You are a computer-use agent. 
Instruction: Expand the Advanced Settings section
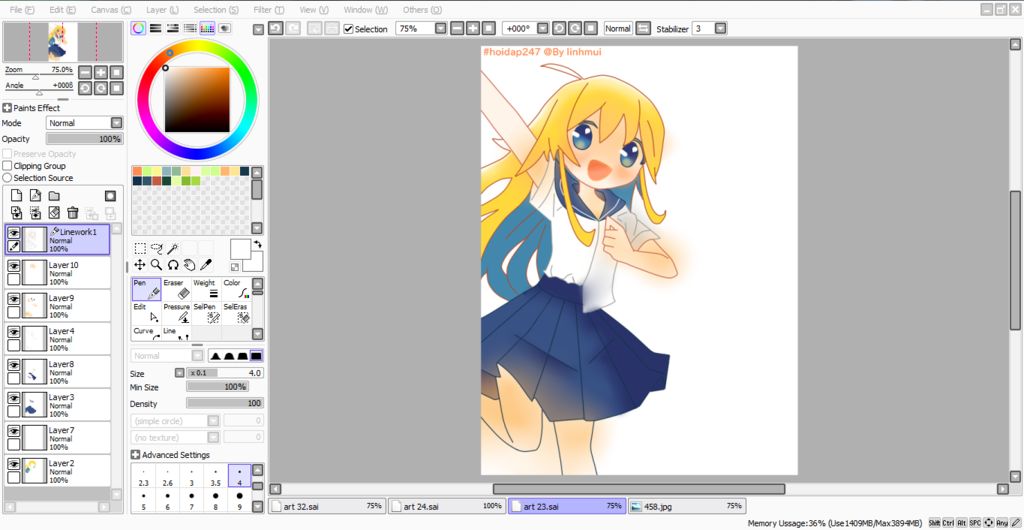click(x=135, y=455)
